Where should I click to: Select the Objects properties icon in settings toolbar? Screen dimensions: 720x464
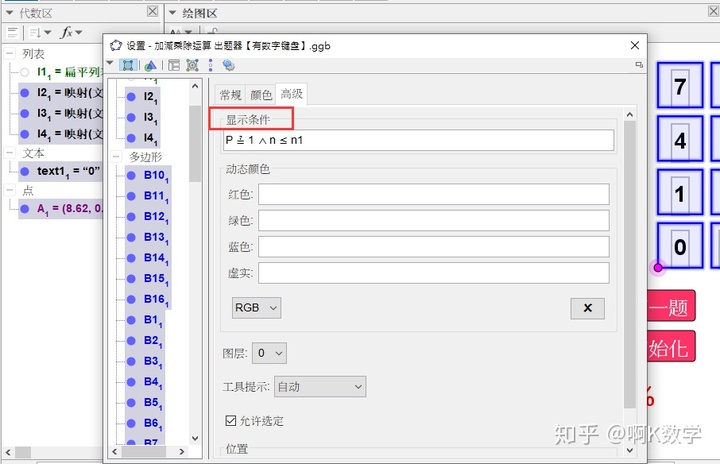(128, 65)
